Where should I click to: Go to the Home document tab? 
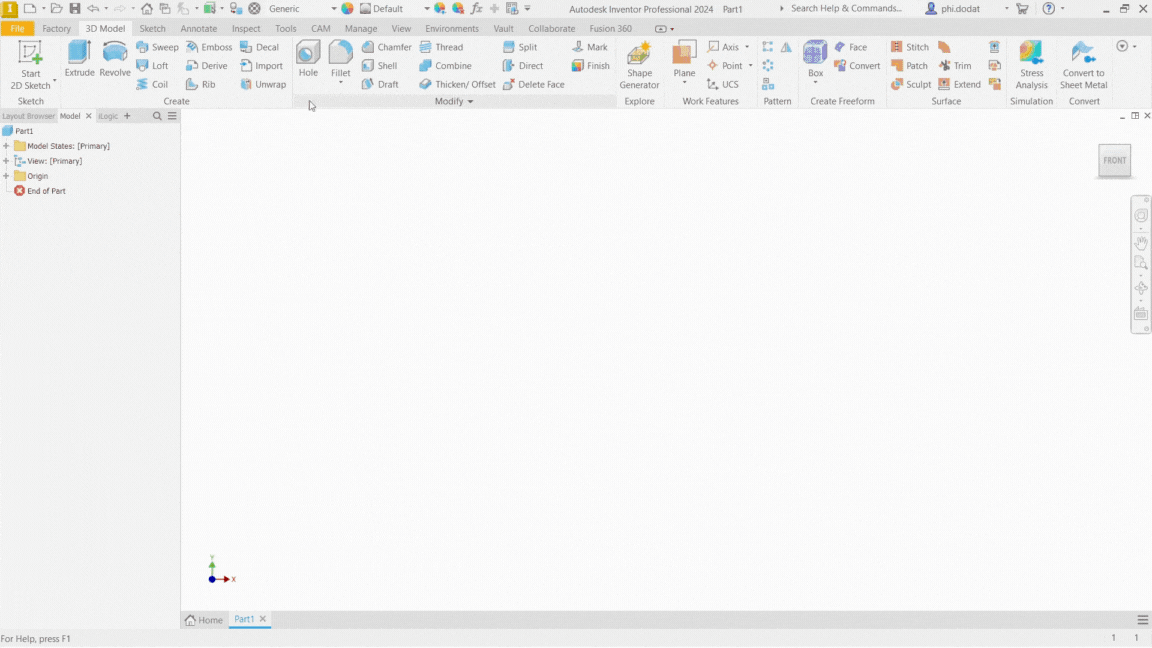pos(204,620)
